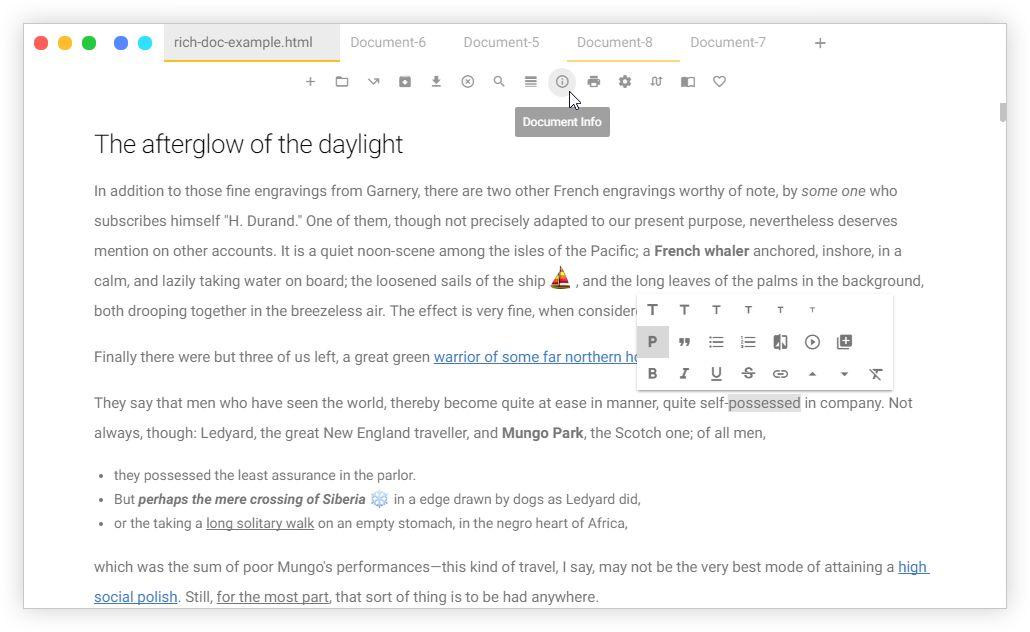This screenshot has height=632, width=1030.
Task: Open Document Info via the info icon
Action: pyautogui.click(x=562, y=81)
